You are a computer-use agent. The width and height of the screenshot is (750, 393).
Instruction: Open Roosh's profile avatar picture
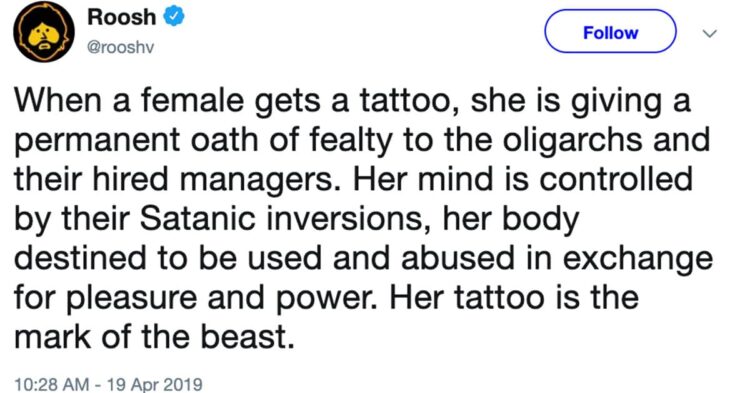coord(44,32)
